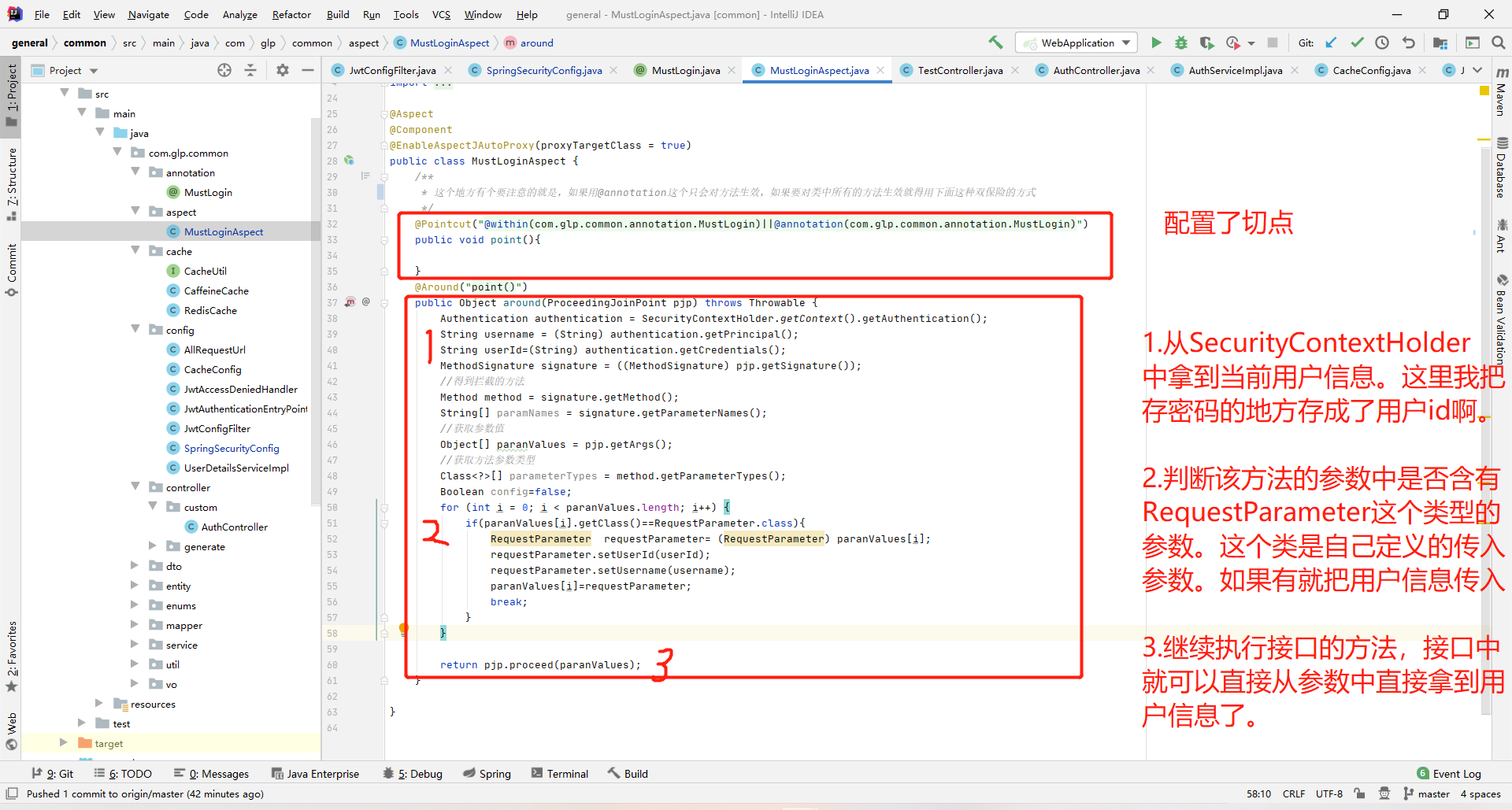This screenshot has height=810, width=1512.
Task: Click the intention lightbulb on line 58
Action: coord(403,628)
